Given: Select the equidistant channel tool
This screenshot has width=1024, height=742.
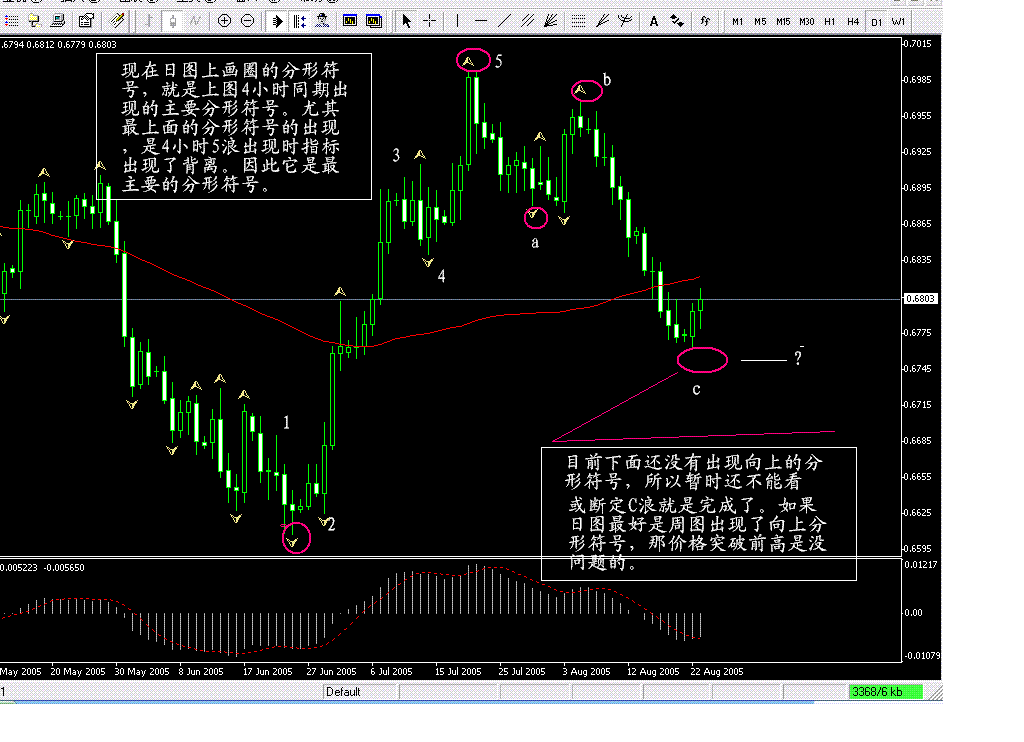Looking at the screenshot, I should [x=528, y=21].
